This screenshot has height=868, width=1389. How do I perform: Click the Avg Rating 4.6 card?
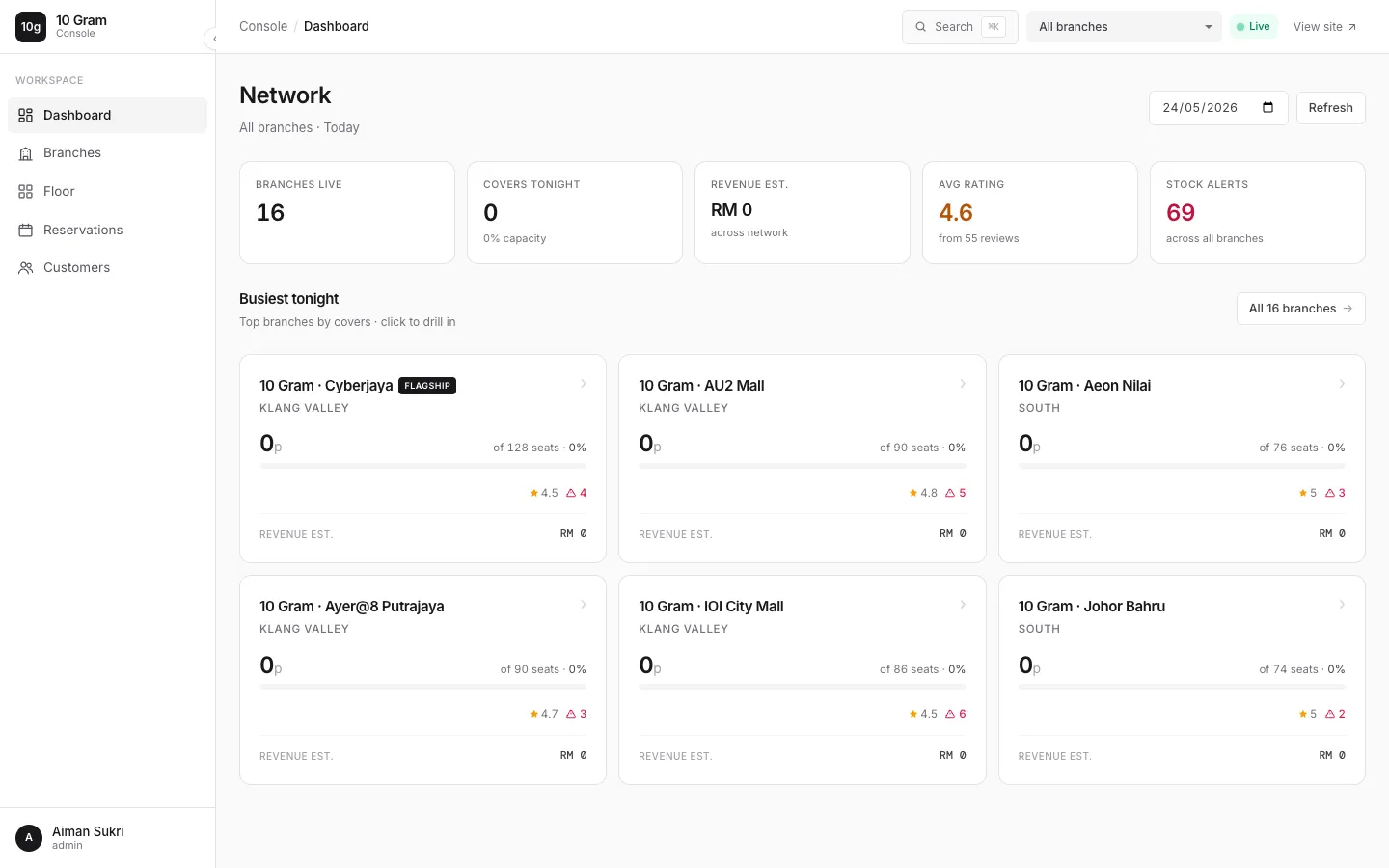(x=1030, y=212)
